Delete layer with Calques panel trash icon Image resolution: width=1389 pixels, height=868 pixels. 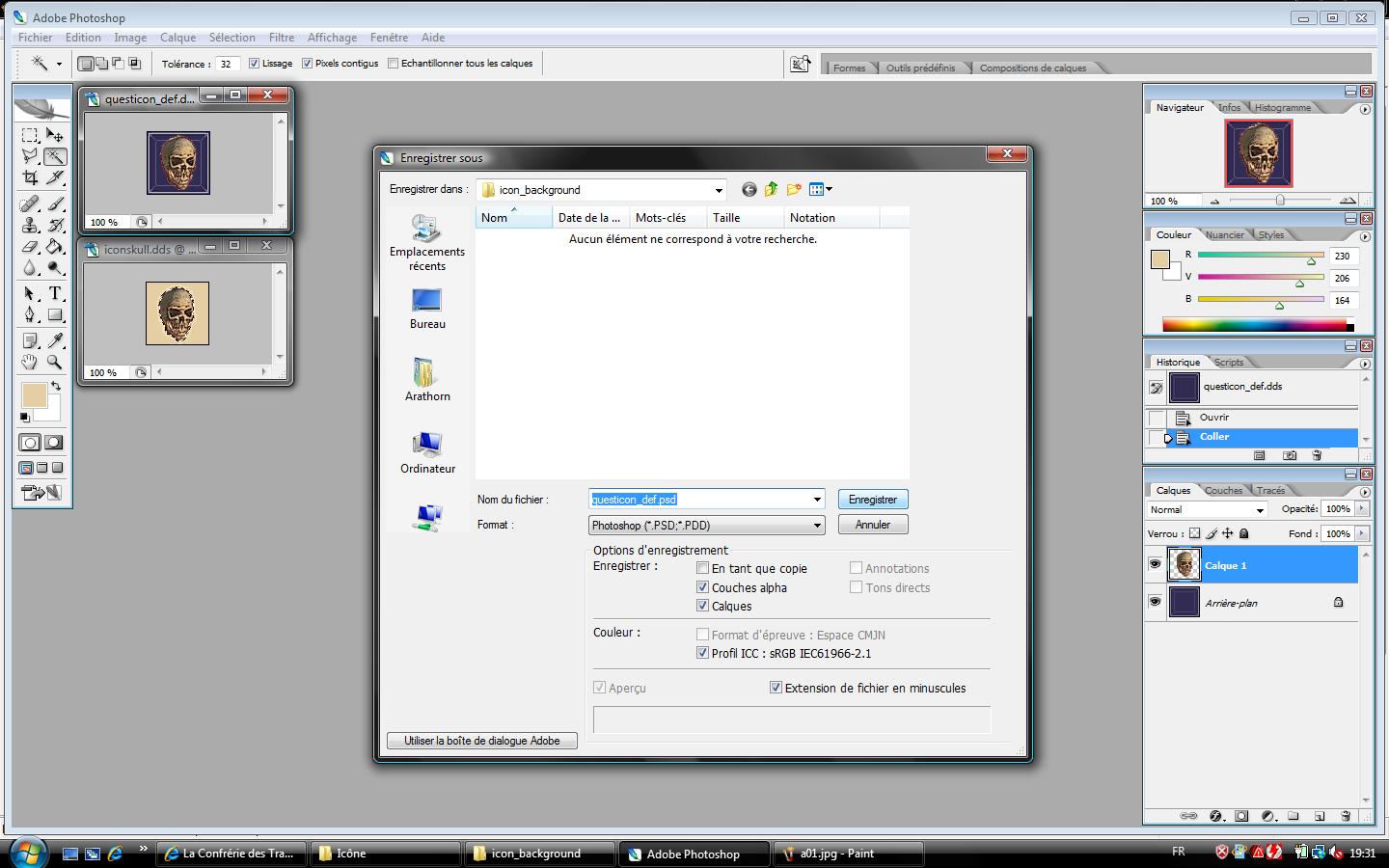tap(1346, 816)
